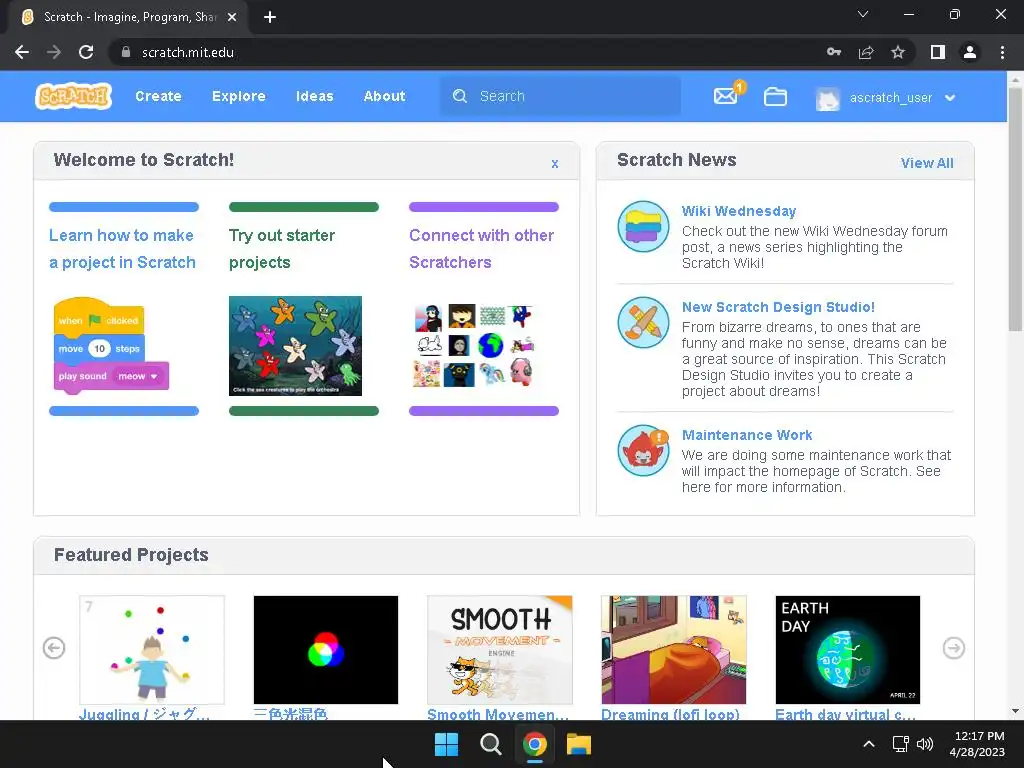Screen dimensions: 1024x768
Task: Open Chrome three-dot menu
Action: click(1002, 52)
